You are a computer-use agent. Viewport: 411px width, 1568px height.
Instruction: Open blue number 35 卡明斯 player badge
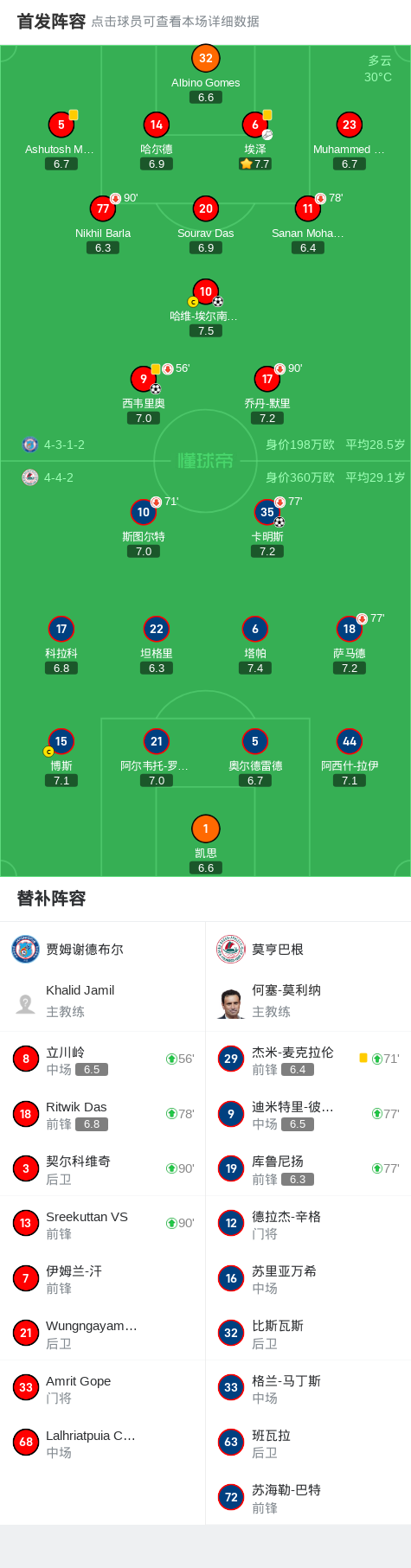point(267,512)
